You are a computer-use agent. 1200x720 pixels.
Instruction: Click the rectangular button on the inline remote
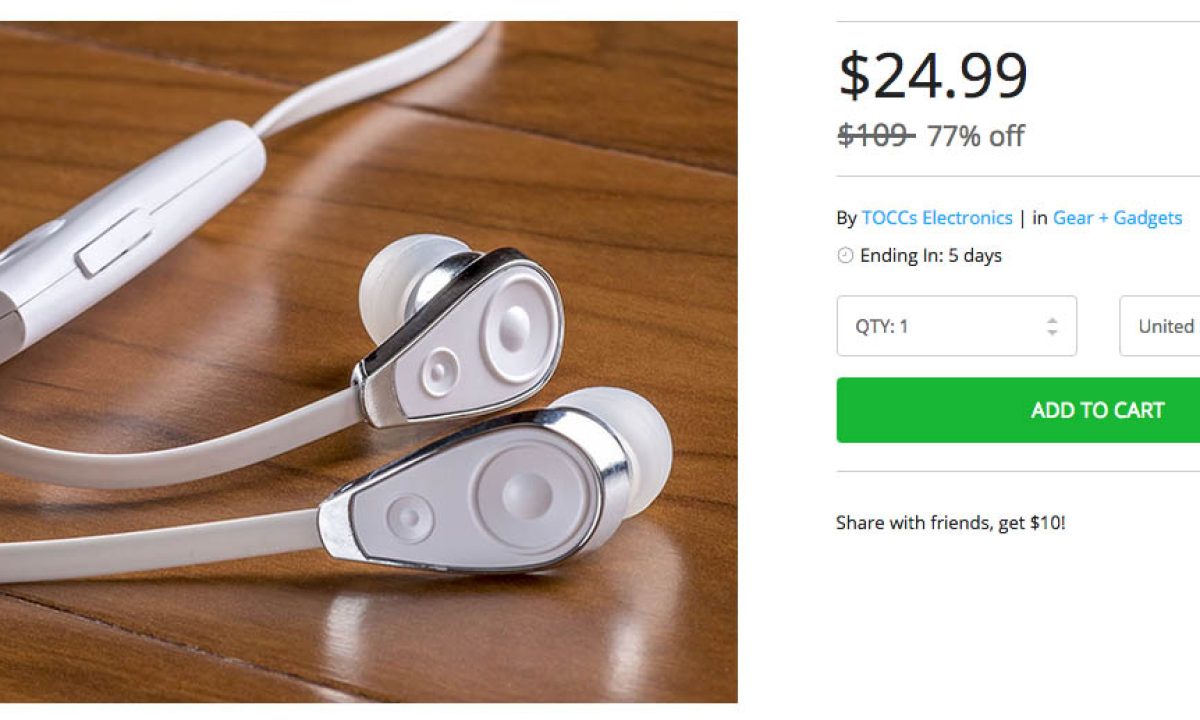tap(113, 242)
